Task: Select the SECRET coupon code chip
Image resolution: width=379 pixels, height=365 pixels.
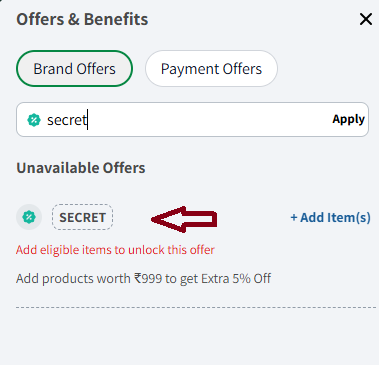Action: (x=82, y=217)
